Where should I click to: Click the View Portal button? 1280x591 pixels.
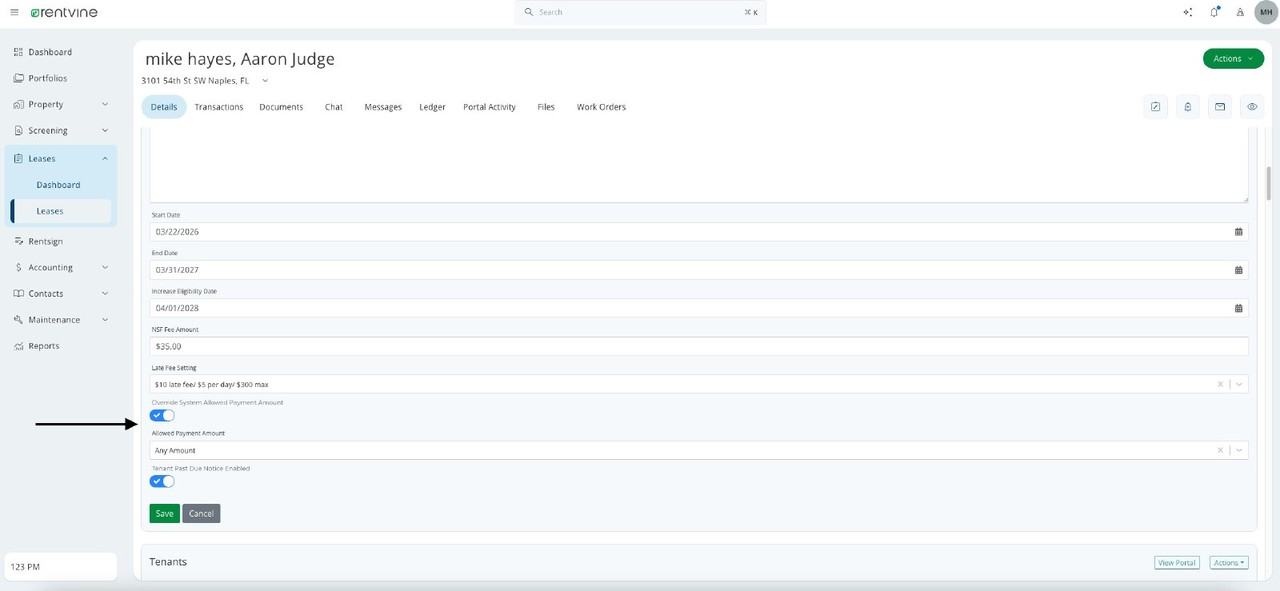coord(1177,563)
